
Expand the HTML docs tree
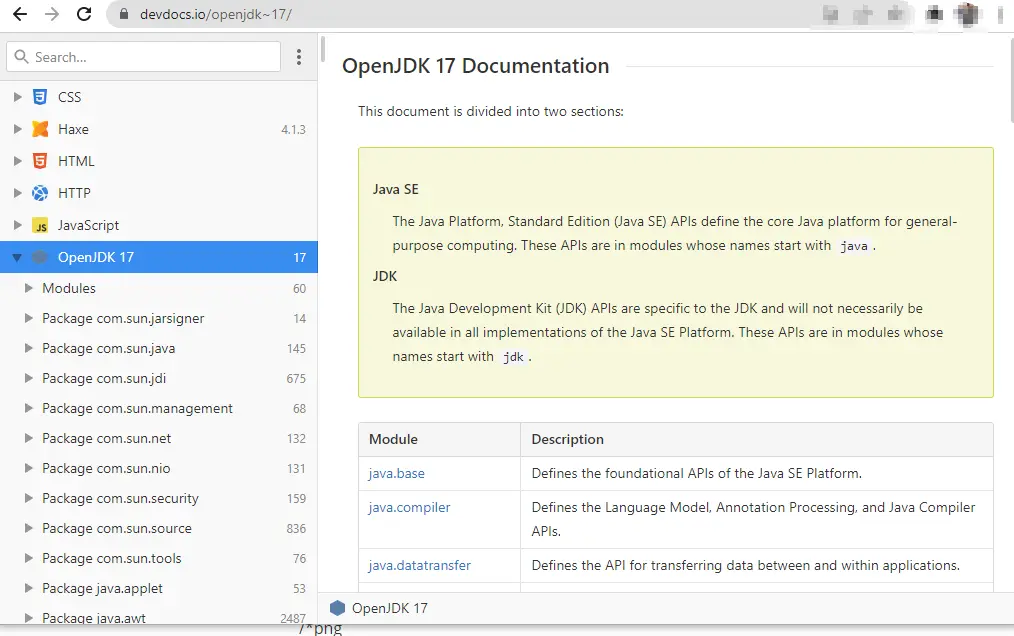(17, 161)
